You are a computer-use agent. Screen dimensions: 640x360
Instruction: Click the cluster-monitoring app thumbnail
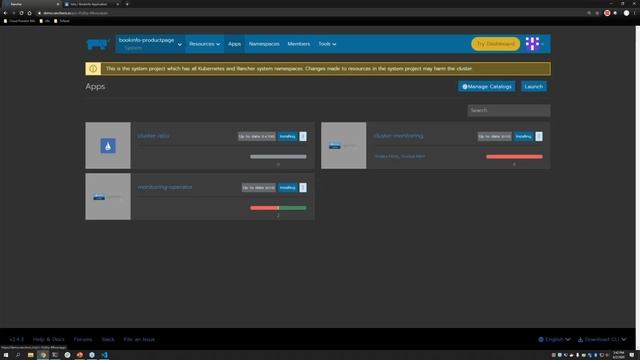[x=344, y=146]
